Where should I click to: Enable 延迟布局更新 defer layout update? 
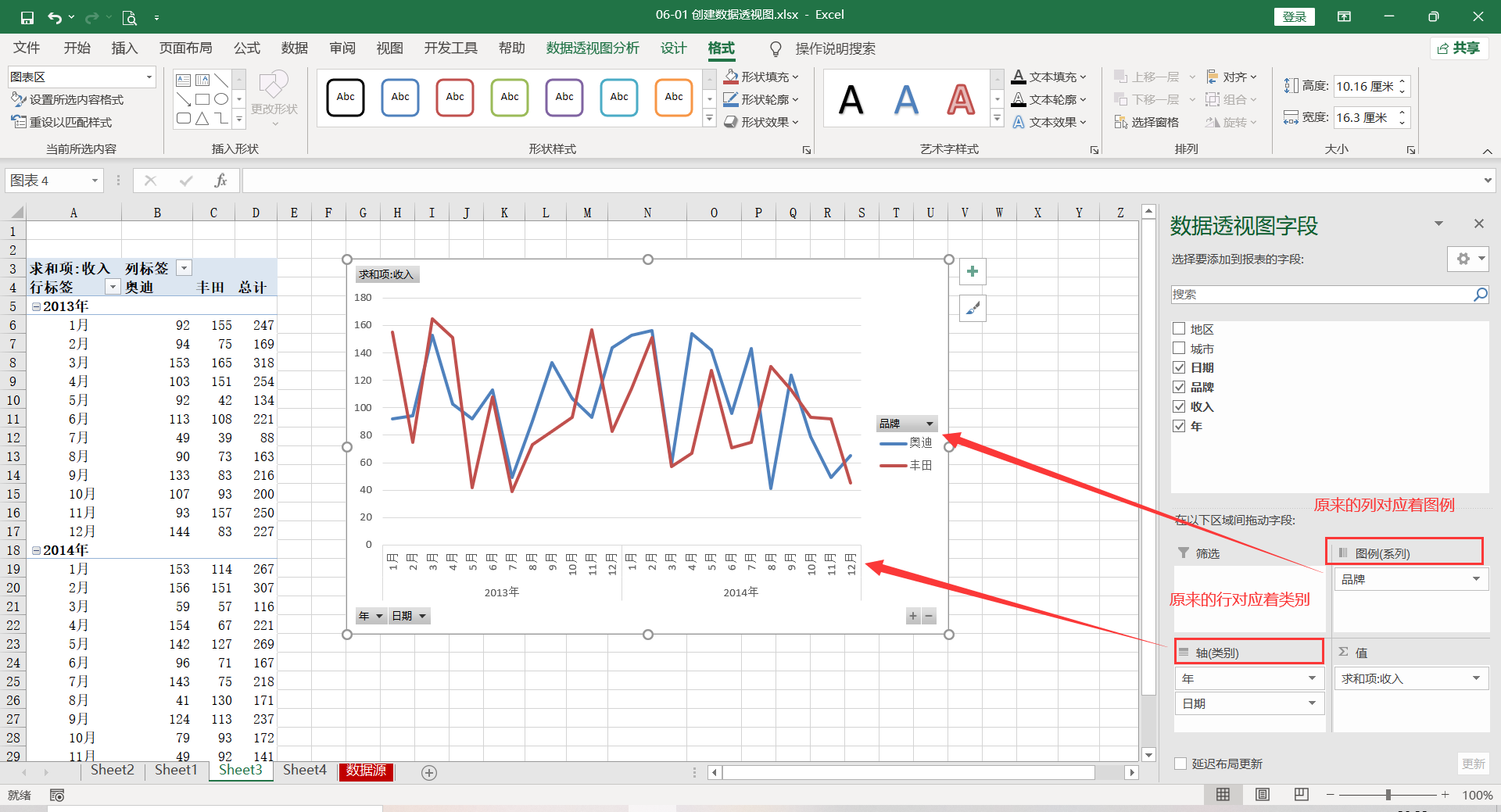1180,764
